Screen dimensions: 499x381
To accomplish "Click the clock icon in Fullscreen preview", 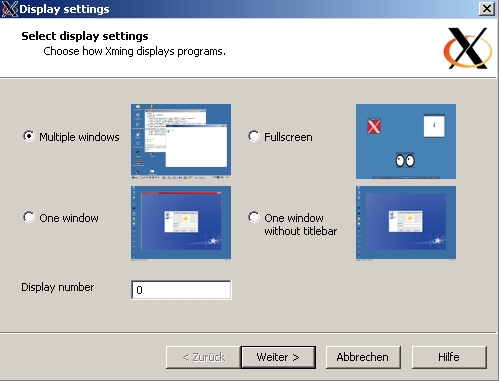I will (434, 126).
